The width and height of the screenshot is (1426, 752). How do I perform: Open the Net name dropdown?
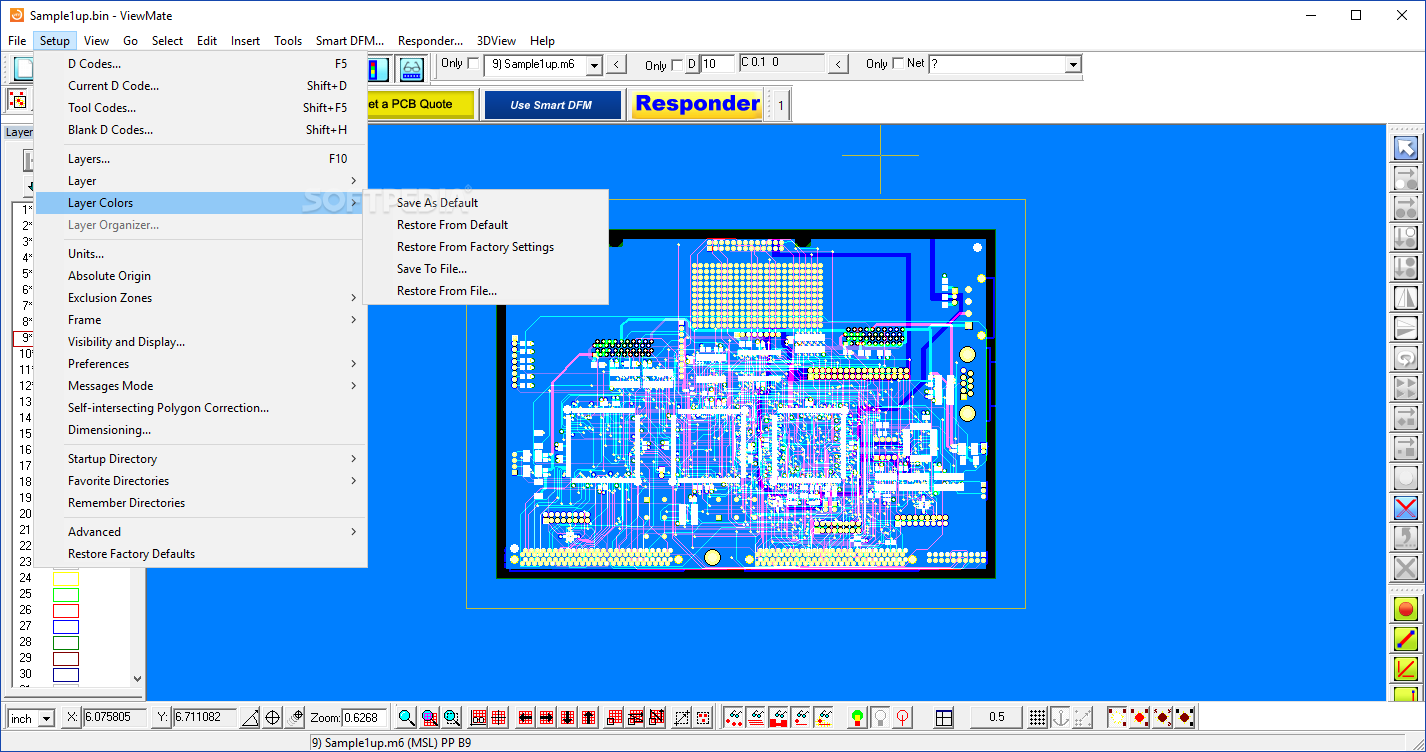tap(1073, 65)
